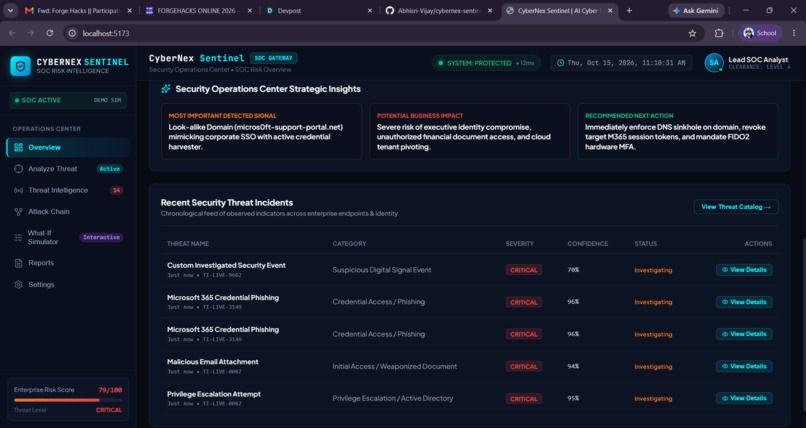Viewport: 806px width, 428px height.
Task: Click the Most Important Detected Signal card
Action: [x=261, y=132]
